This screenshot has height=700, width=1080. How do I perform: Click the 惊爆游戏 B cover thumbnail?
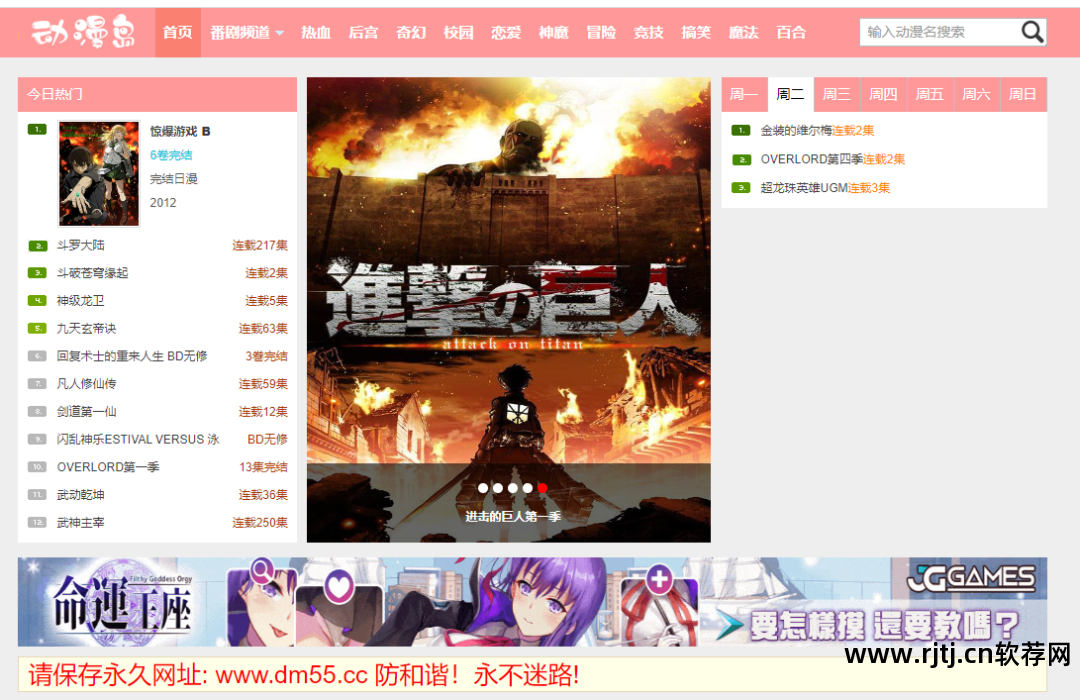98,174
